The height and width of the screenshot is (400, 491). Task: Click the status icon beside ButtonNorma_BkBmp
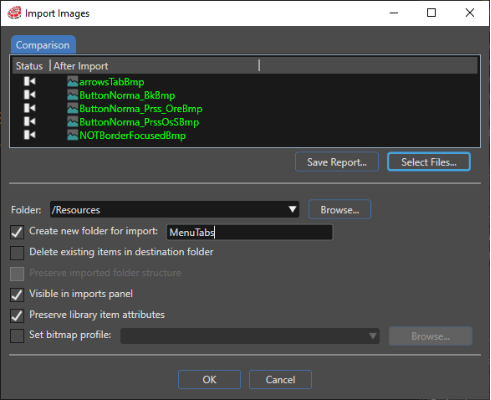coord(29,95)
